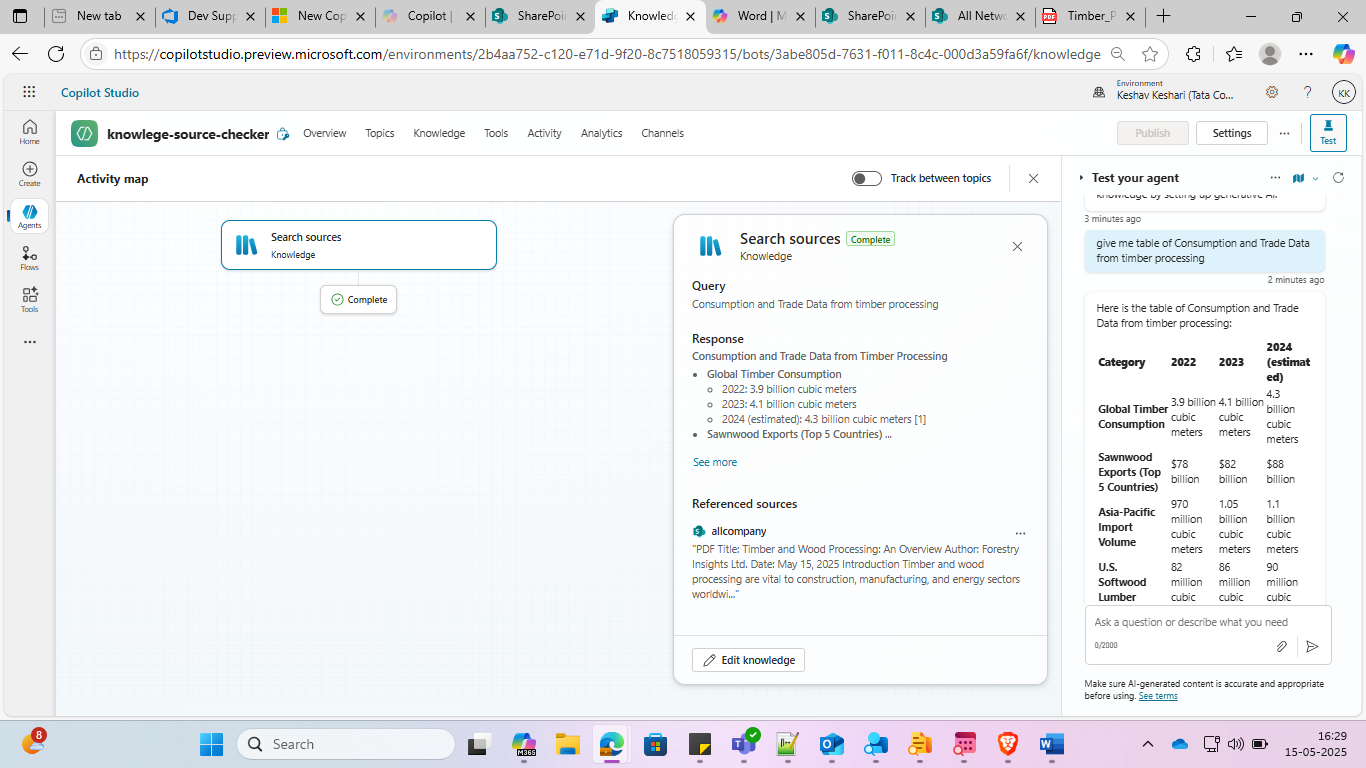Open the See terms link
The height and width of the screenshot is (768, 1366).
click(1158, 696)
